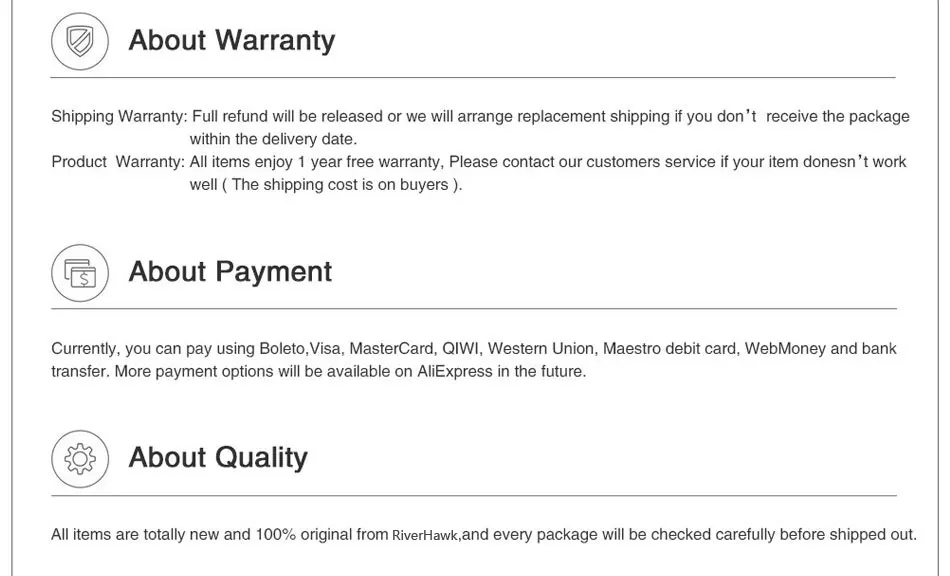
Task: Click the payment cards dollar icon
Action: click(80, 273)
